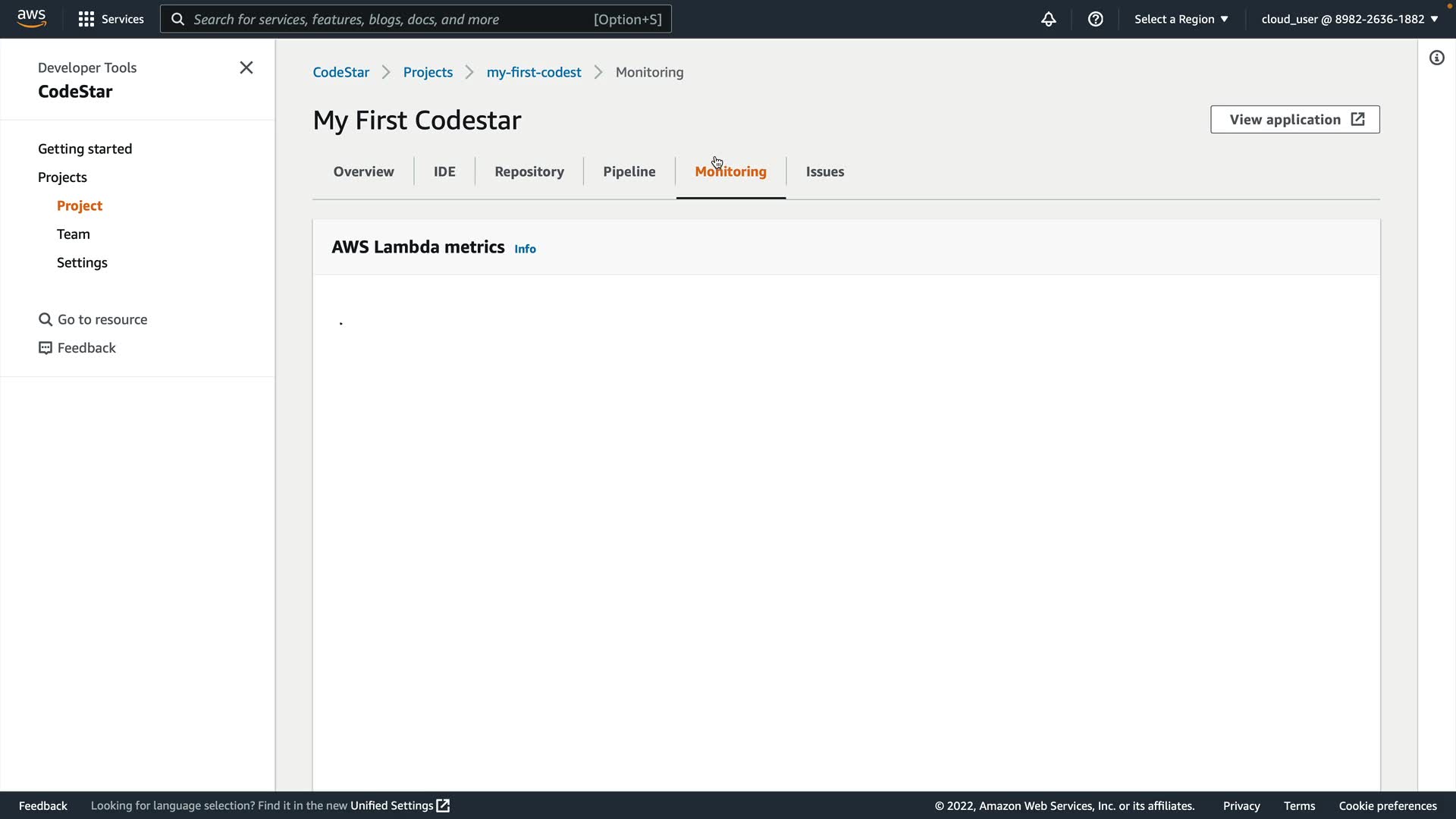
Task: Click the Go to resource search
Action: pos(93,319)
